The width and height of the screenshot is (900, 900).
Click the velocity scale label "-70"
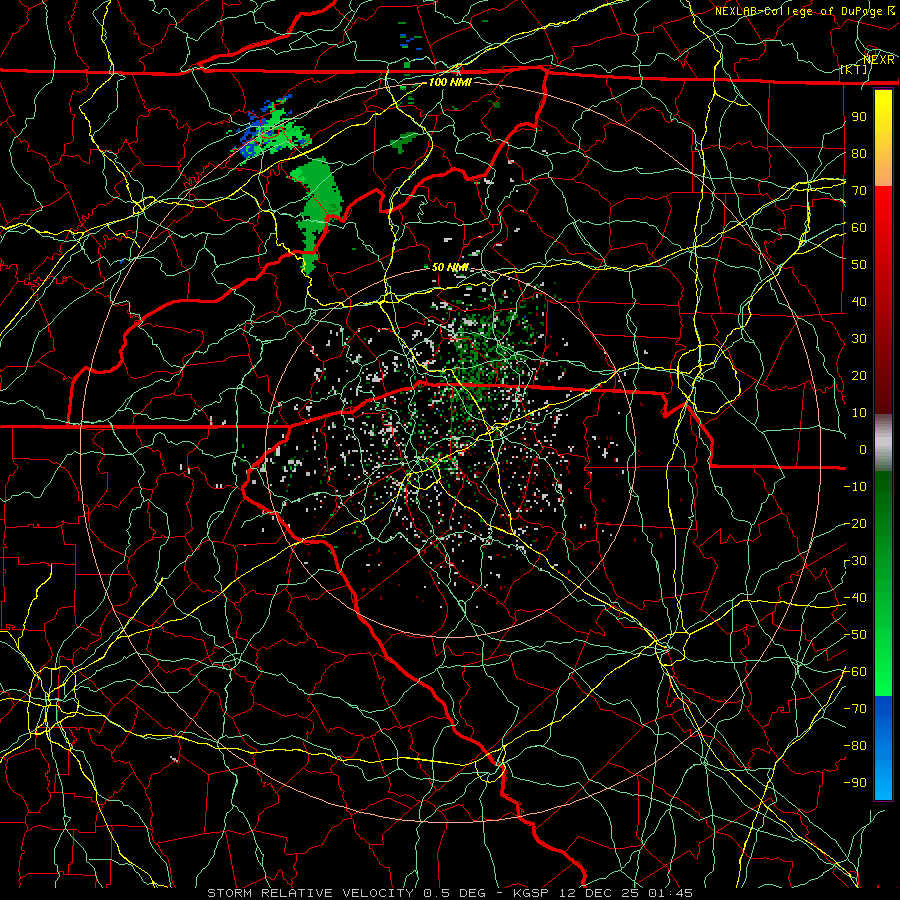(x=855, y=709)
